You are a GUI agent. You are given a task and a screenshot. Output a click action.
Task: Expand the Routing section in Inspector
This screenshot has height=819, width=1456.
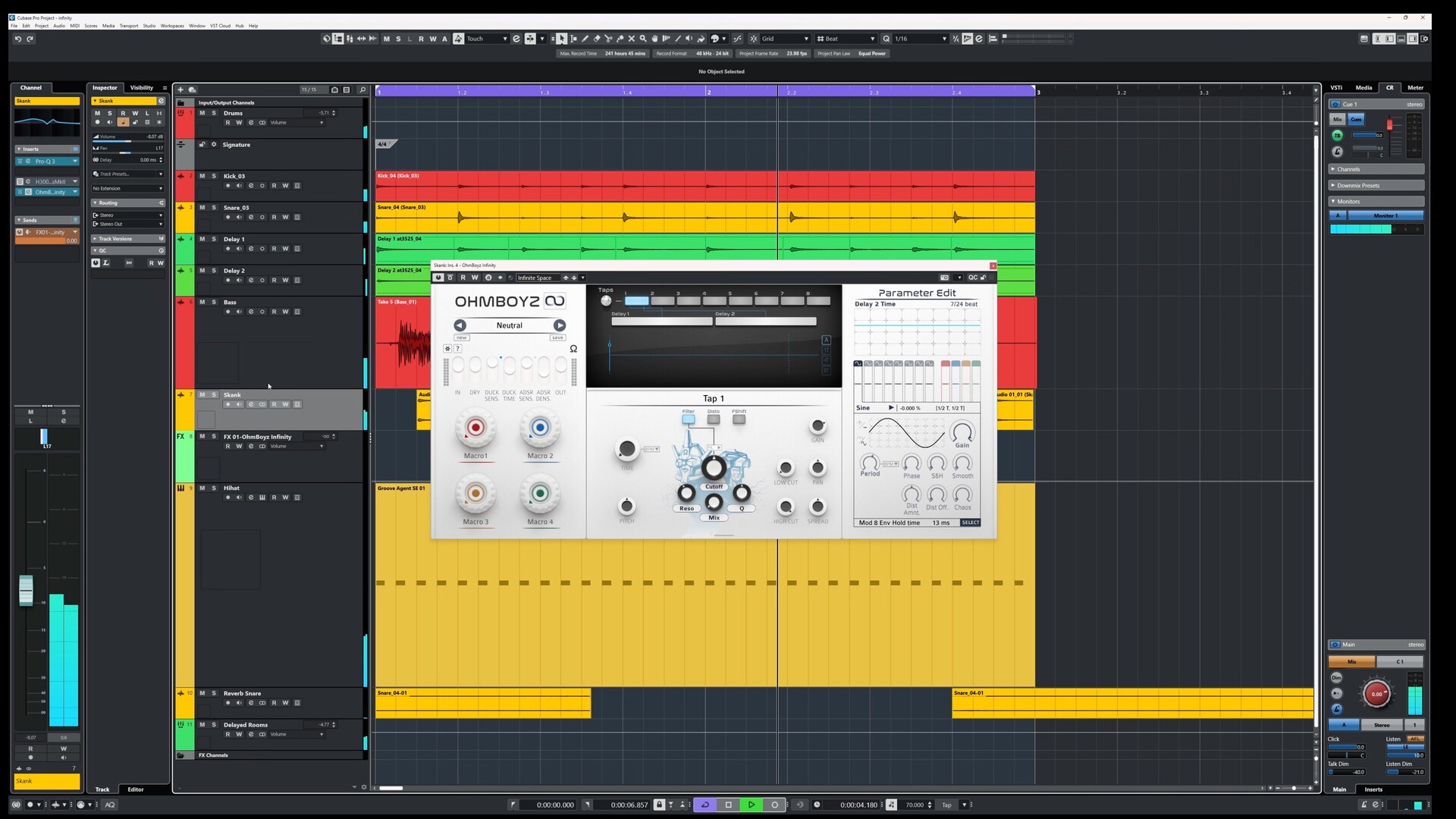[128, 203]
